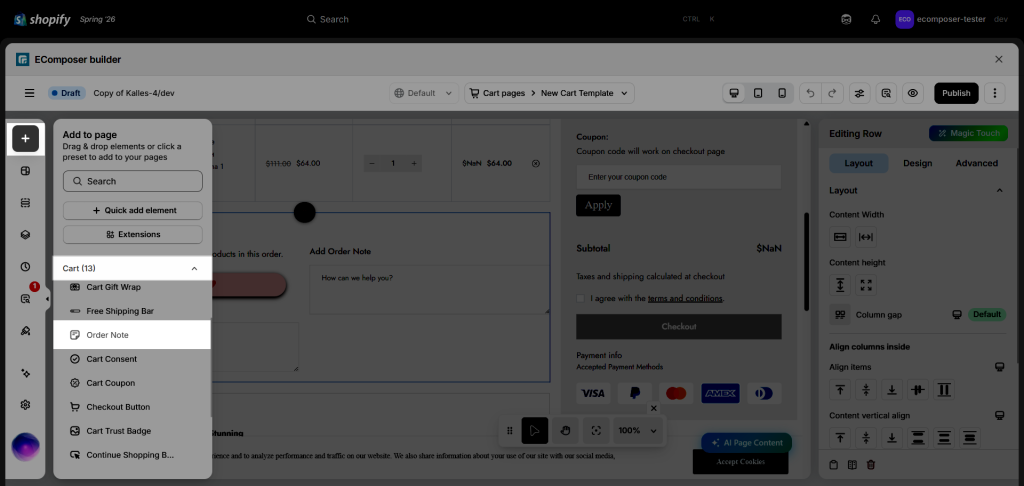Open the layers stack icon in left sidebar

(x=25, y=235)
